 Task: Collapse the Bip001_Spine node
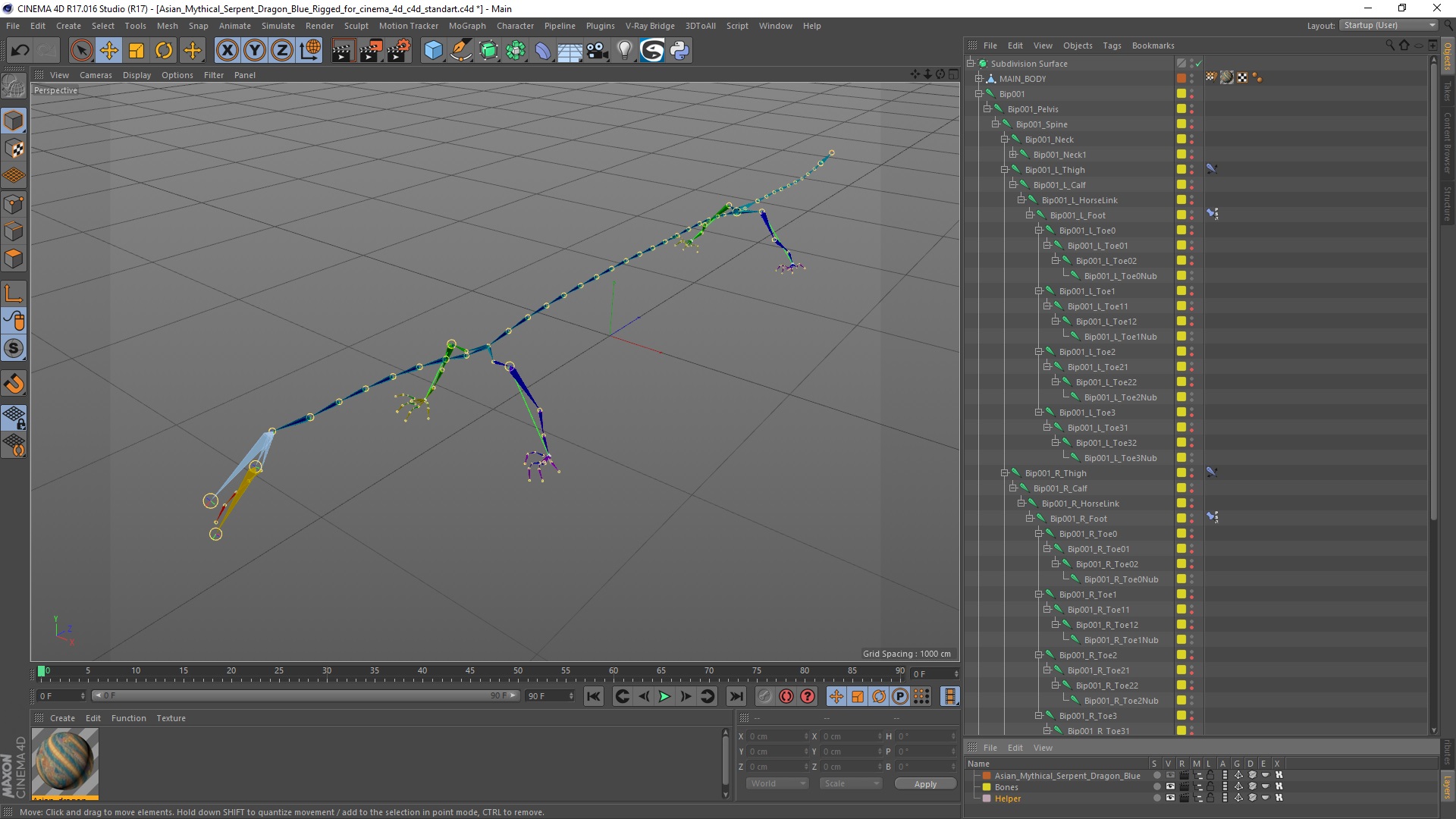(x=996, y=124)
